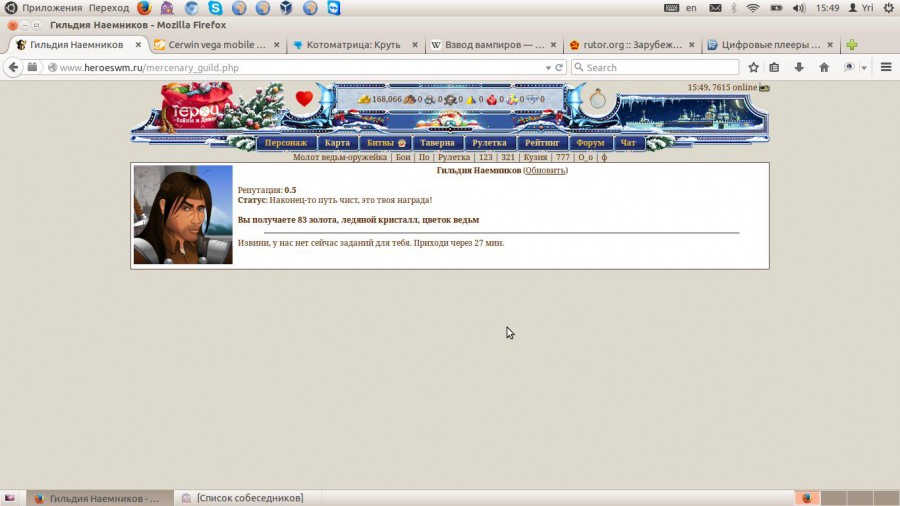This screenshot has height=506, width=900.
Task: Click the icon next to online counter
Action: (765, 88)
